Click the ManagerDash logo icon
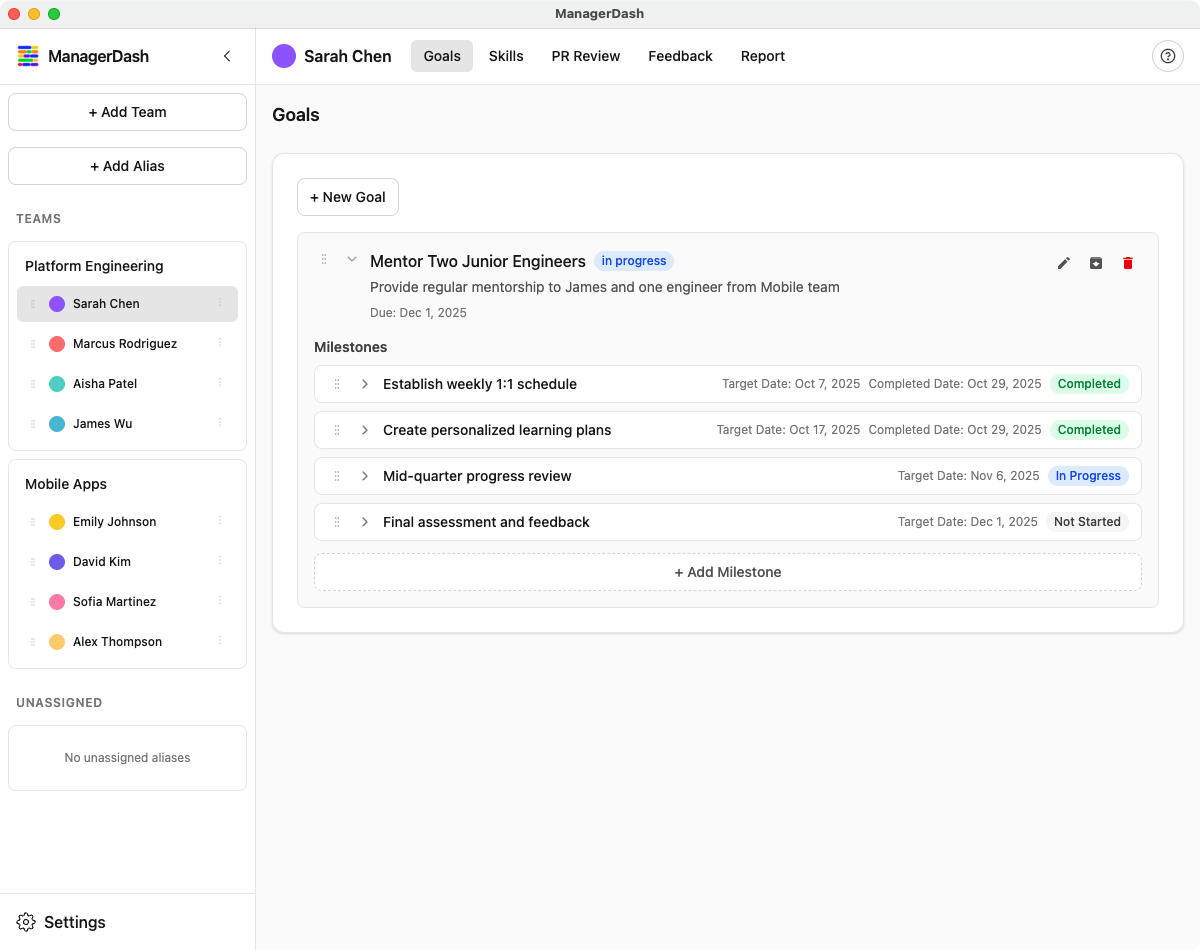The height and width of the screenshot is (950, 1200). (x=28, y=56)
